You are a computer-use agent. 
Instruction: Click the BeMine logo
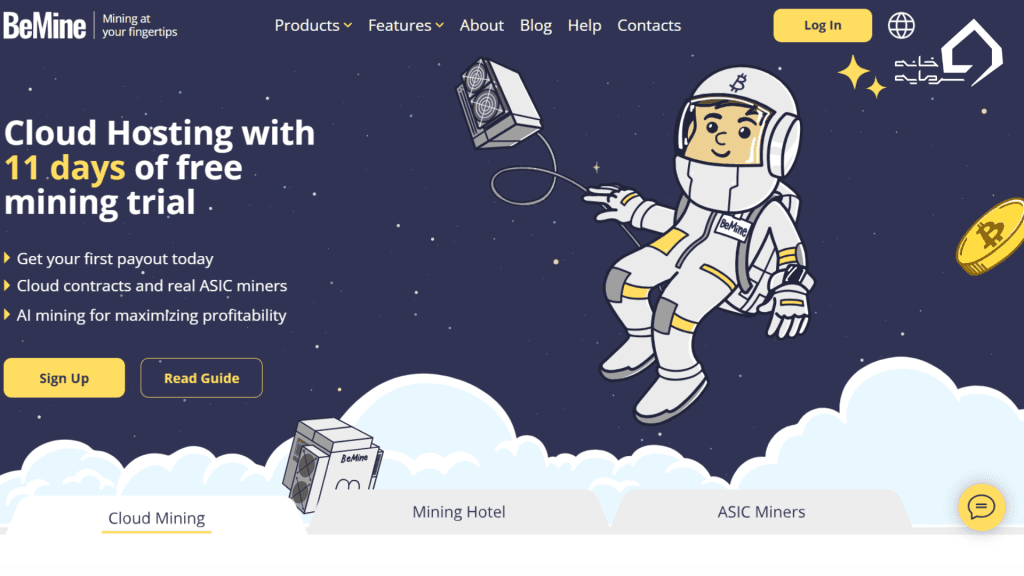44,25
